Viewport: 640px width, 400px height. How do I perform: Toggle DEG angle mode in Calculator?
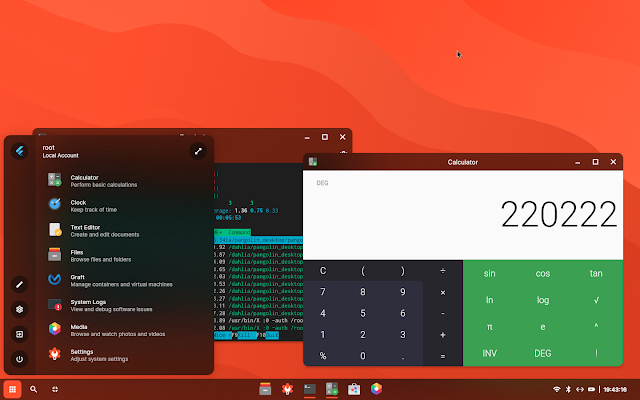point(542,353)
